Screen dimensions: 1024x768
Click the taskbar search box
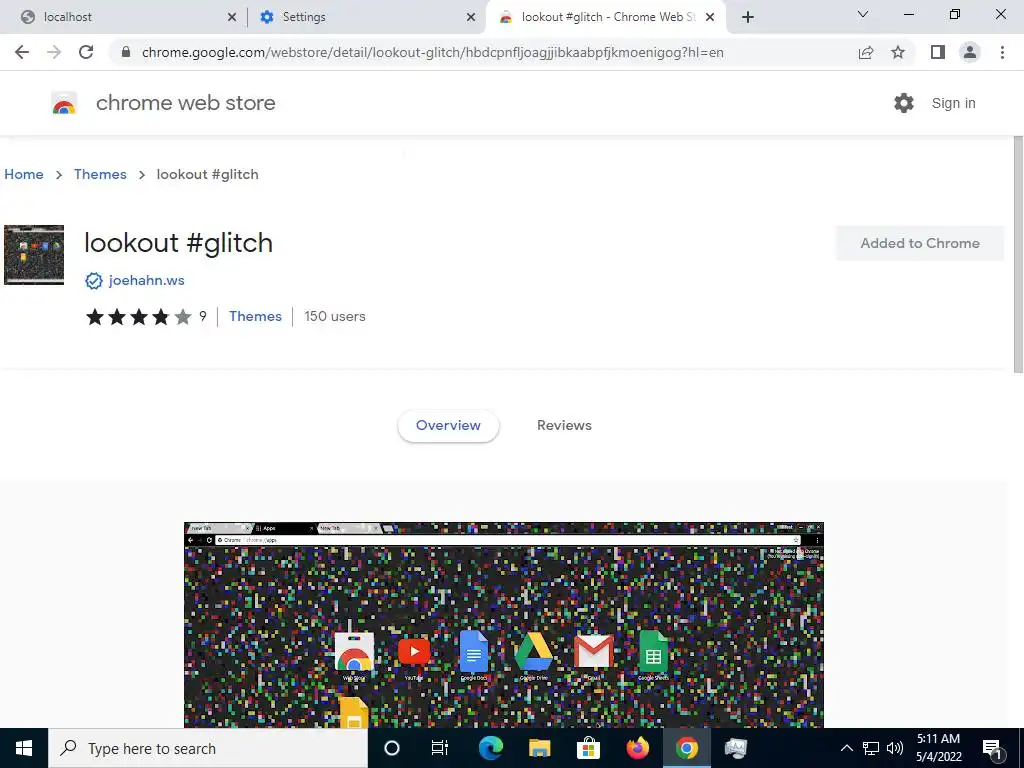208,748
